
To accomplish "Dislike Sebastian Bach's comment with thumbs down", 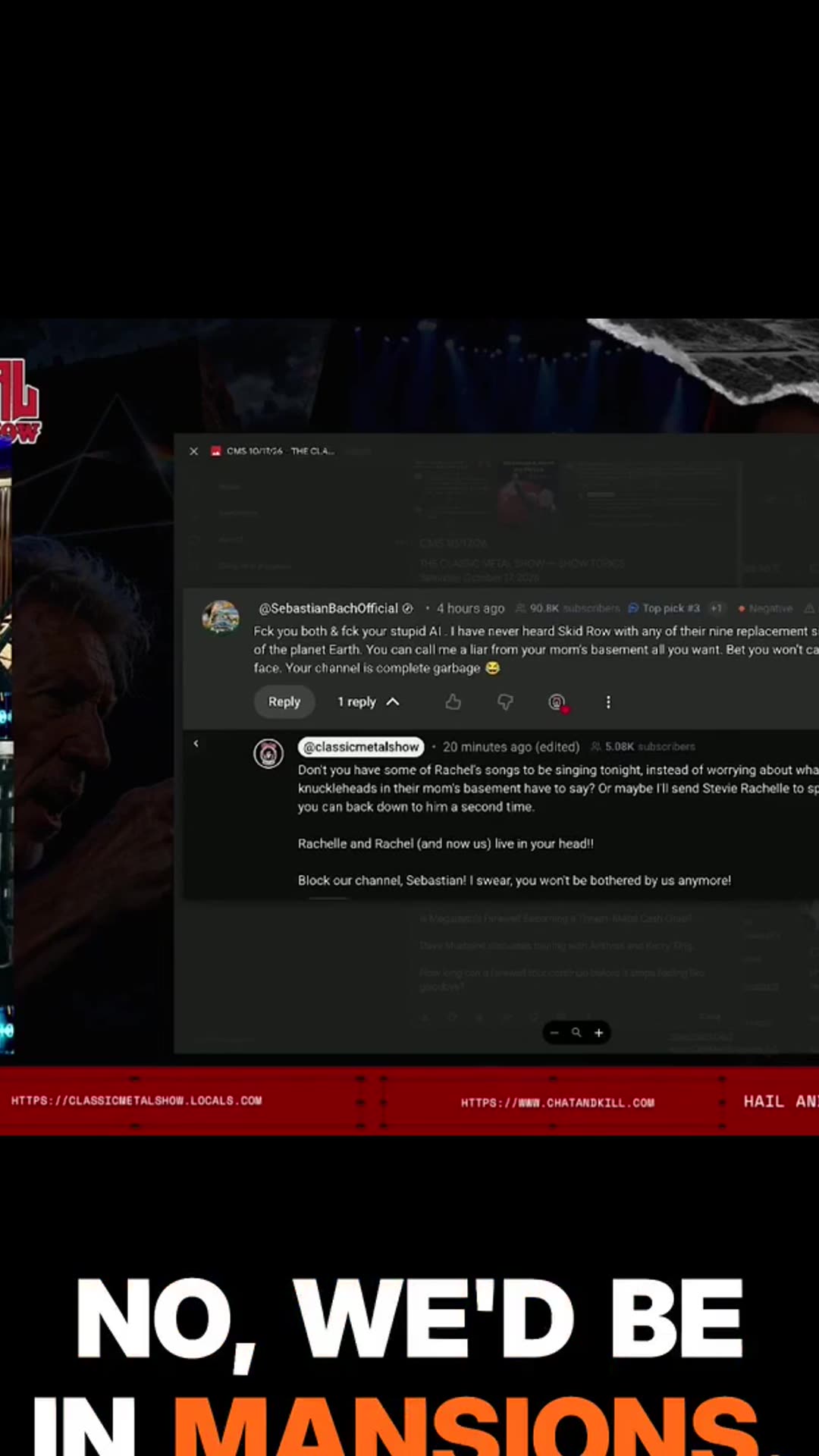I will pyautogui.click(x=505, y=702).
